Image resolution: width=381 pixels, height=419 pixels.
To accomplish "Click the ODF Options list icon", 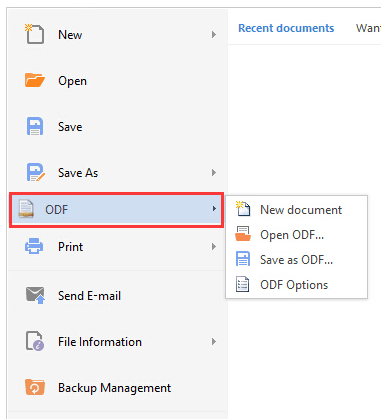I will [x=242, y=284].
